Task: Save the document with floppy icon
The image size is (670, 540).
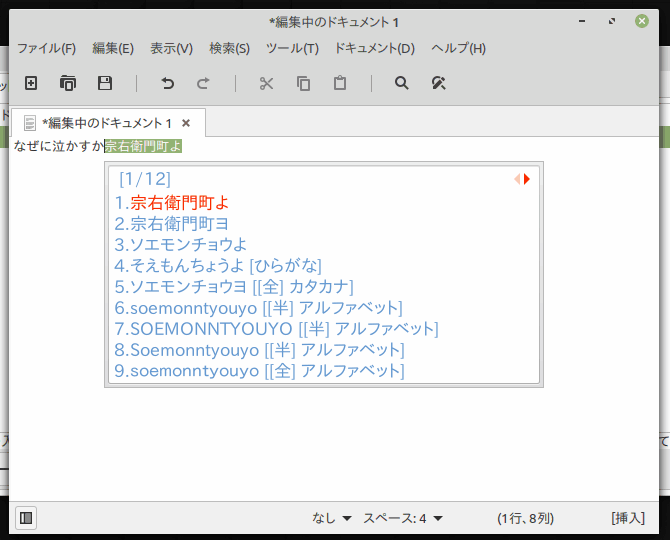Action: click(x=105, y=83)
